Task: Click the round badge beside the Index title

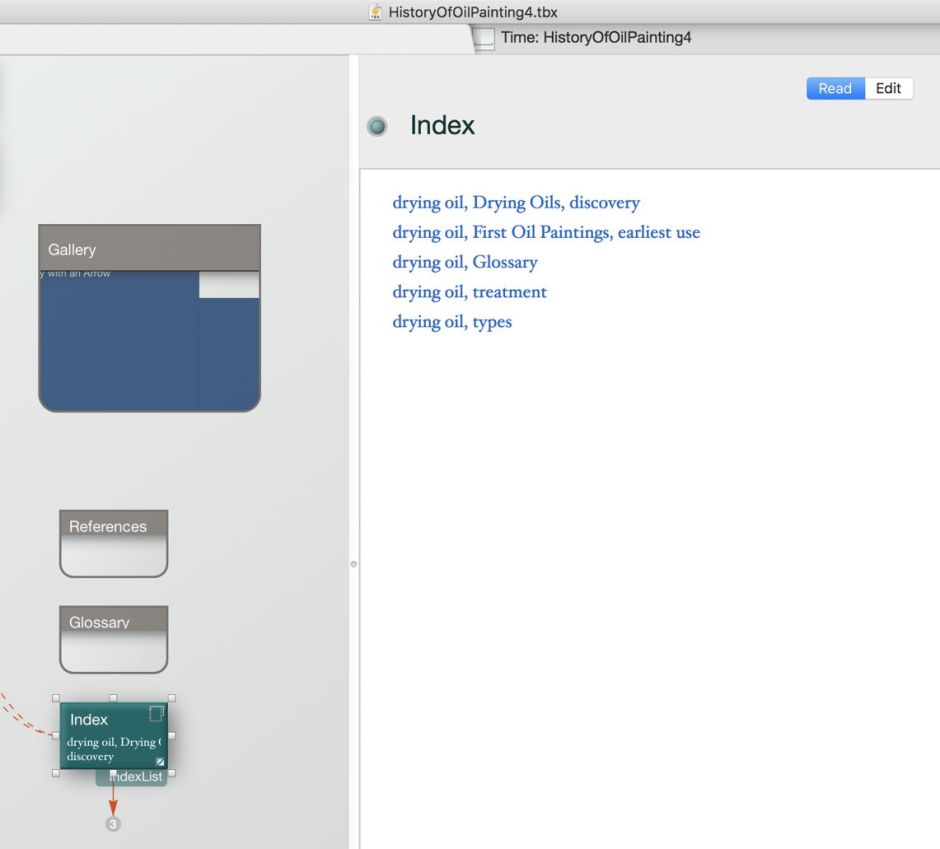Action: coord(377,127)
